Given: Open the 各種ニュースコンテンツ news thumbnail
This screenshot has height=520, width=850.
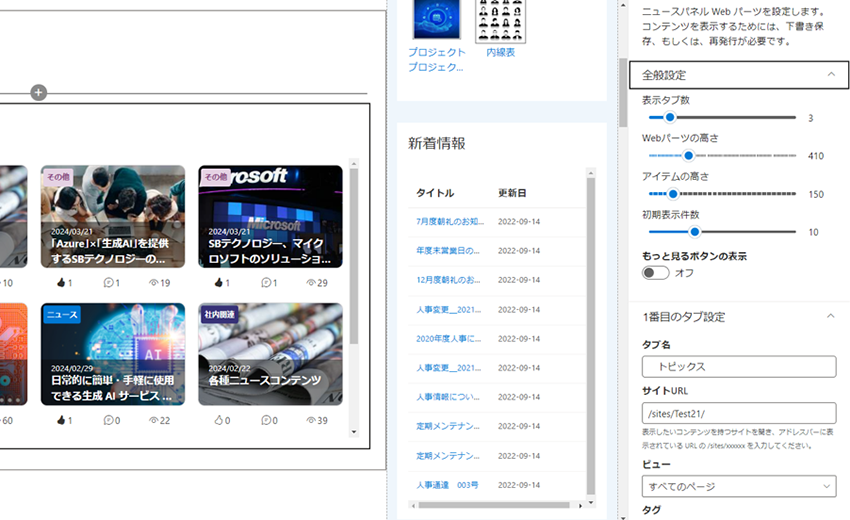Looking at the screenshot, I should [271, 354].
